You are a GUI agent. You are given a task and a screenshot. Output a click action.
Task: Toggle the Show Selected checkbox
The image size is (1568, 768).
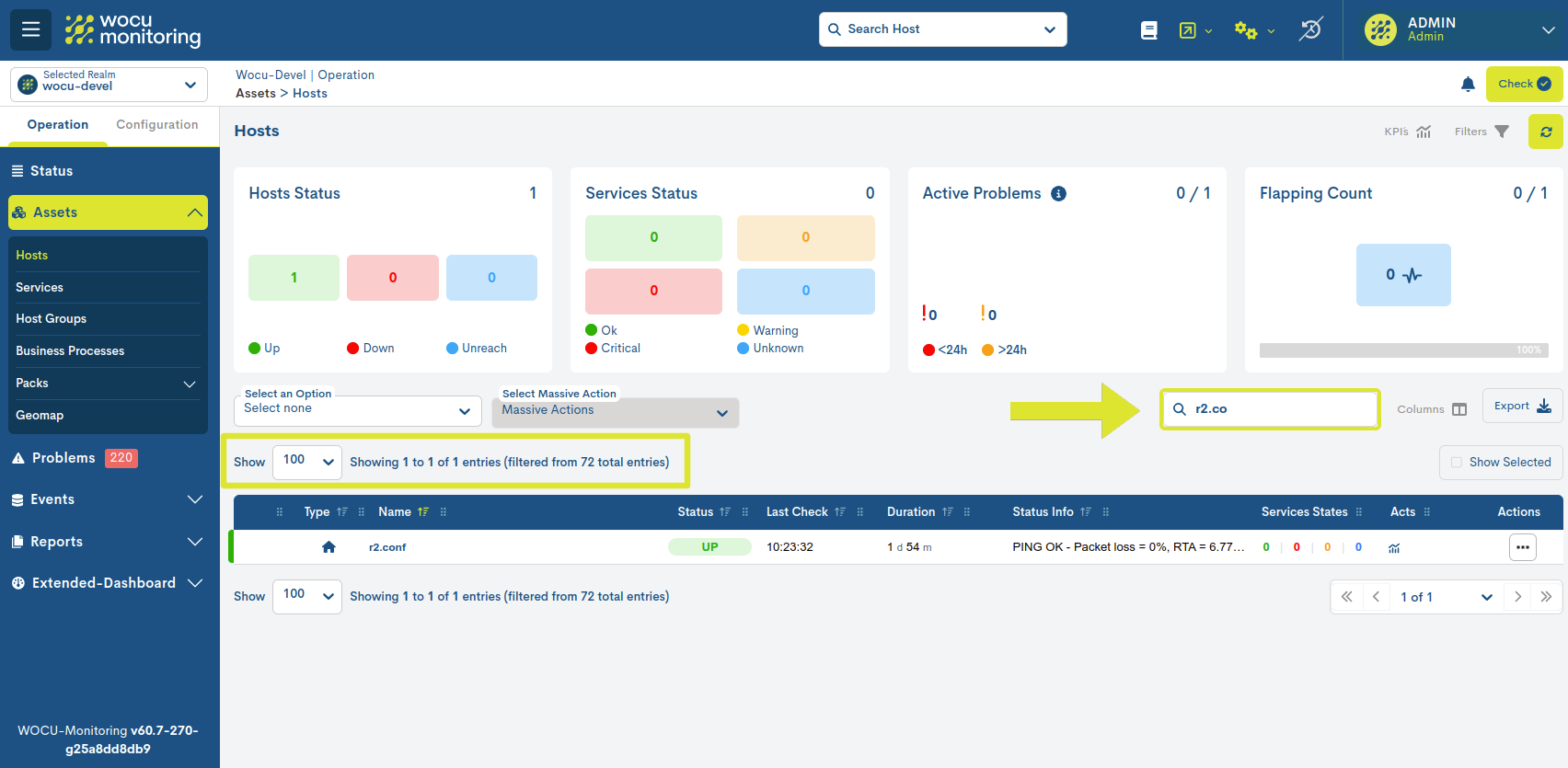pyautogui.click(x=1457, y=463)
